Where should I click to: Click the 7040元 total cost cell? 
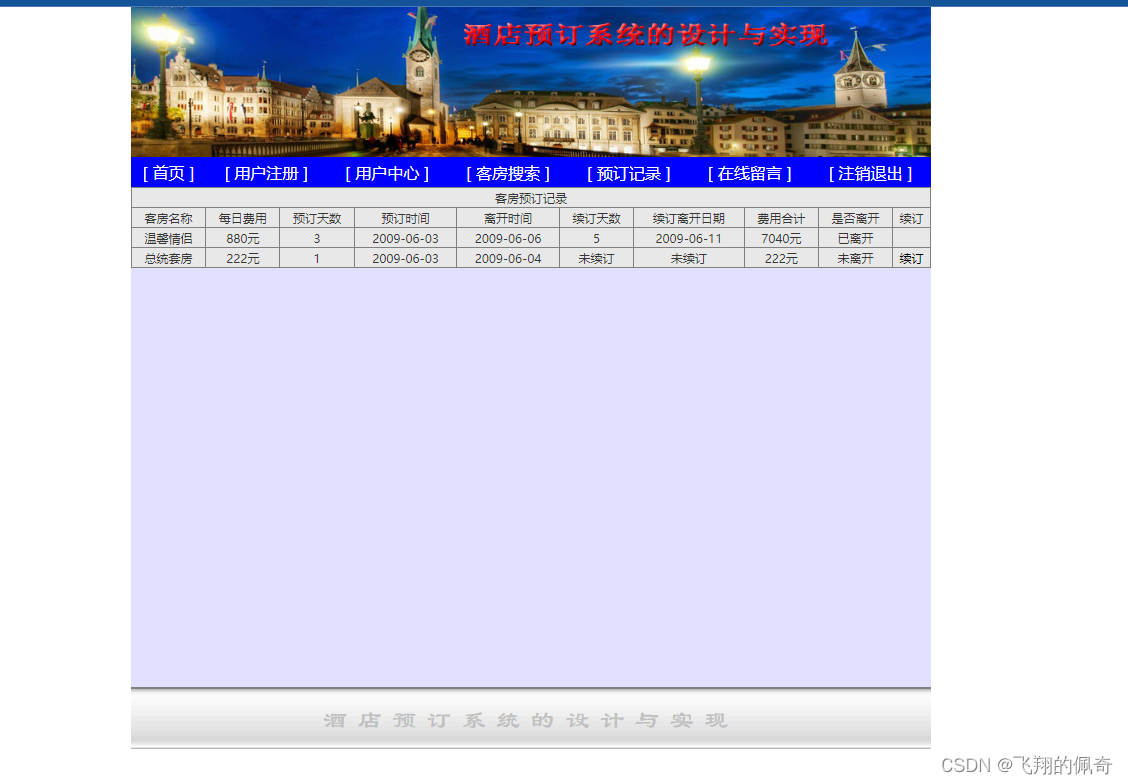click(781, 239)
